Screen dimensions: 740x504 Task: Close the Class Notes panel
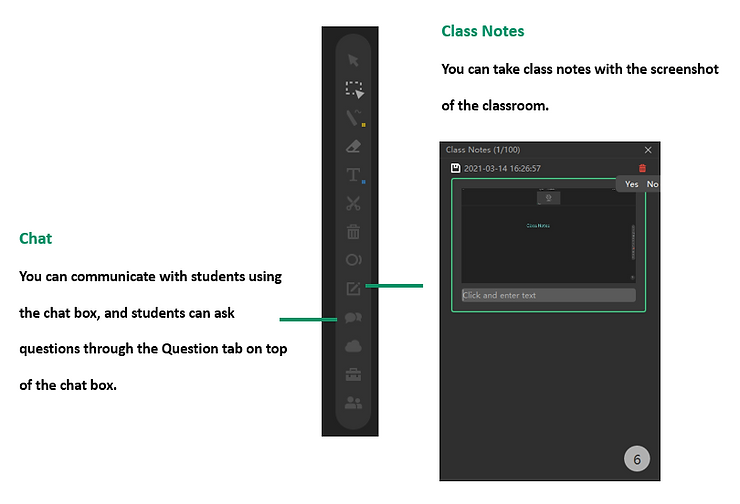click(x=648, y=150)
